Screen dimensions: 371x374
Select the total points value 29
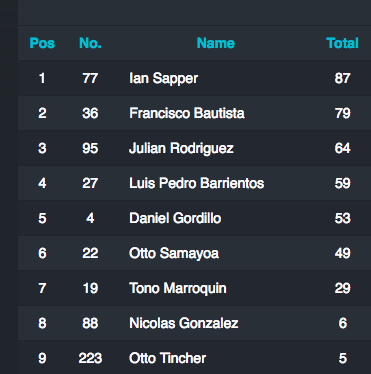click(342, 288)
